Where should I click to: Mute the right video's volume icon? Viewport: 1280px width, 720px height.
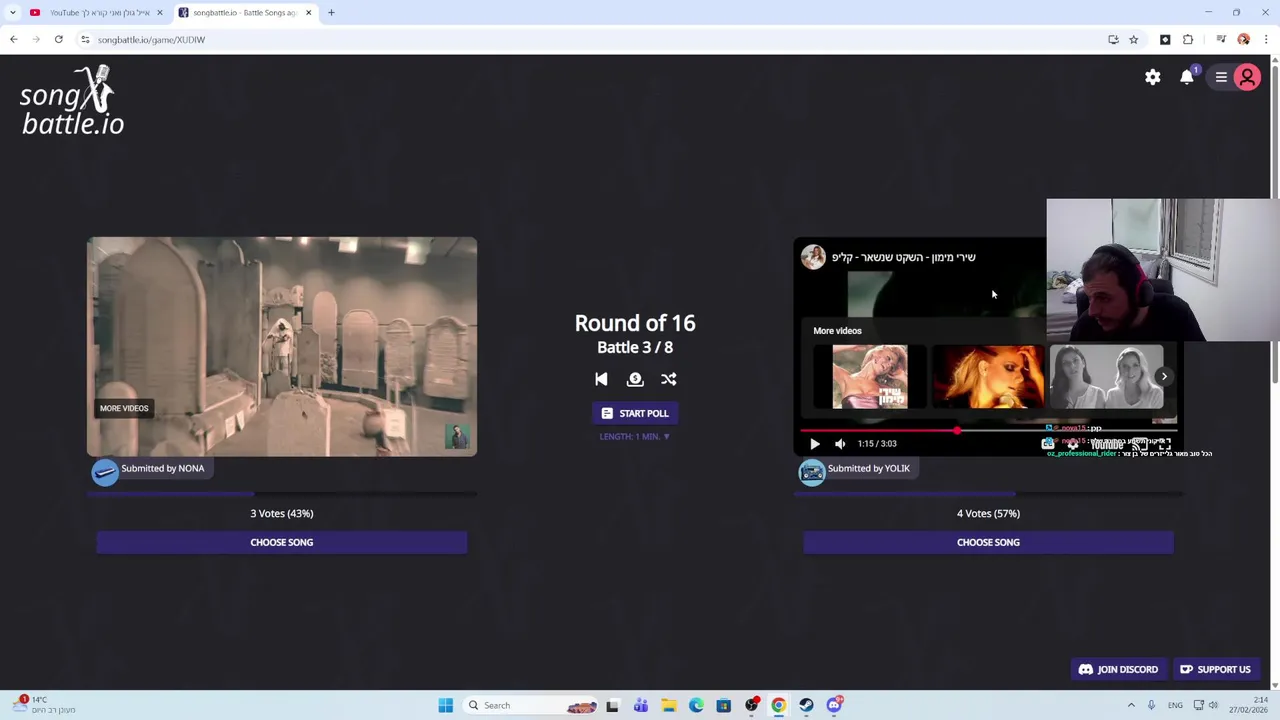[x=840, y=443]
